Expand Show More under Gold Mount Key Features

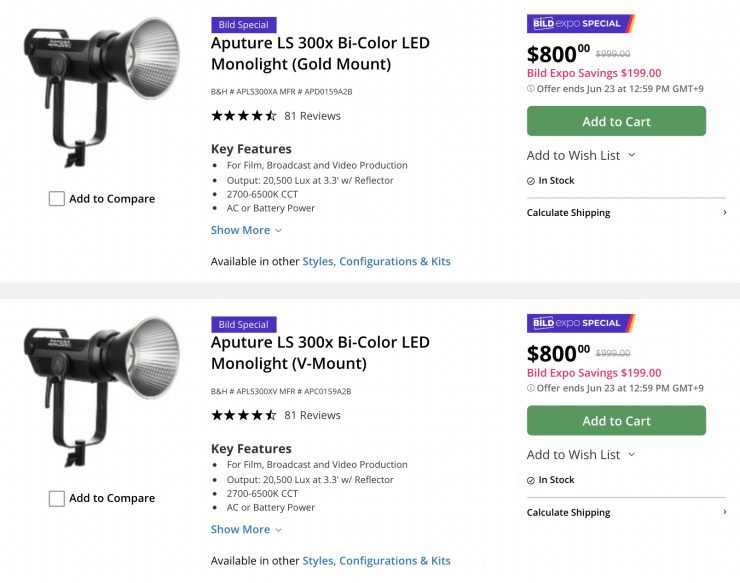[246, 230]
